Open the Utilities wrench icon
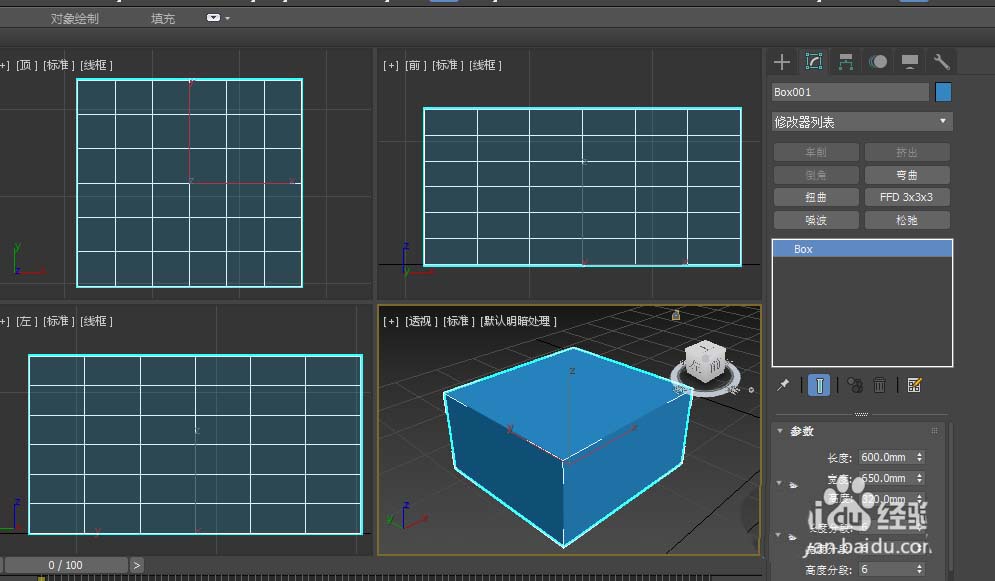The height and width of the screenshot is (581, 995). pos(941,62)
